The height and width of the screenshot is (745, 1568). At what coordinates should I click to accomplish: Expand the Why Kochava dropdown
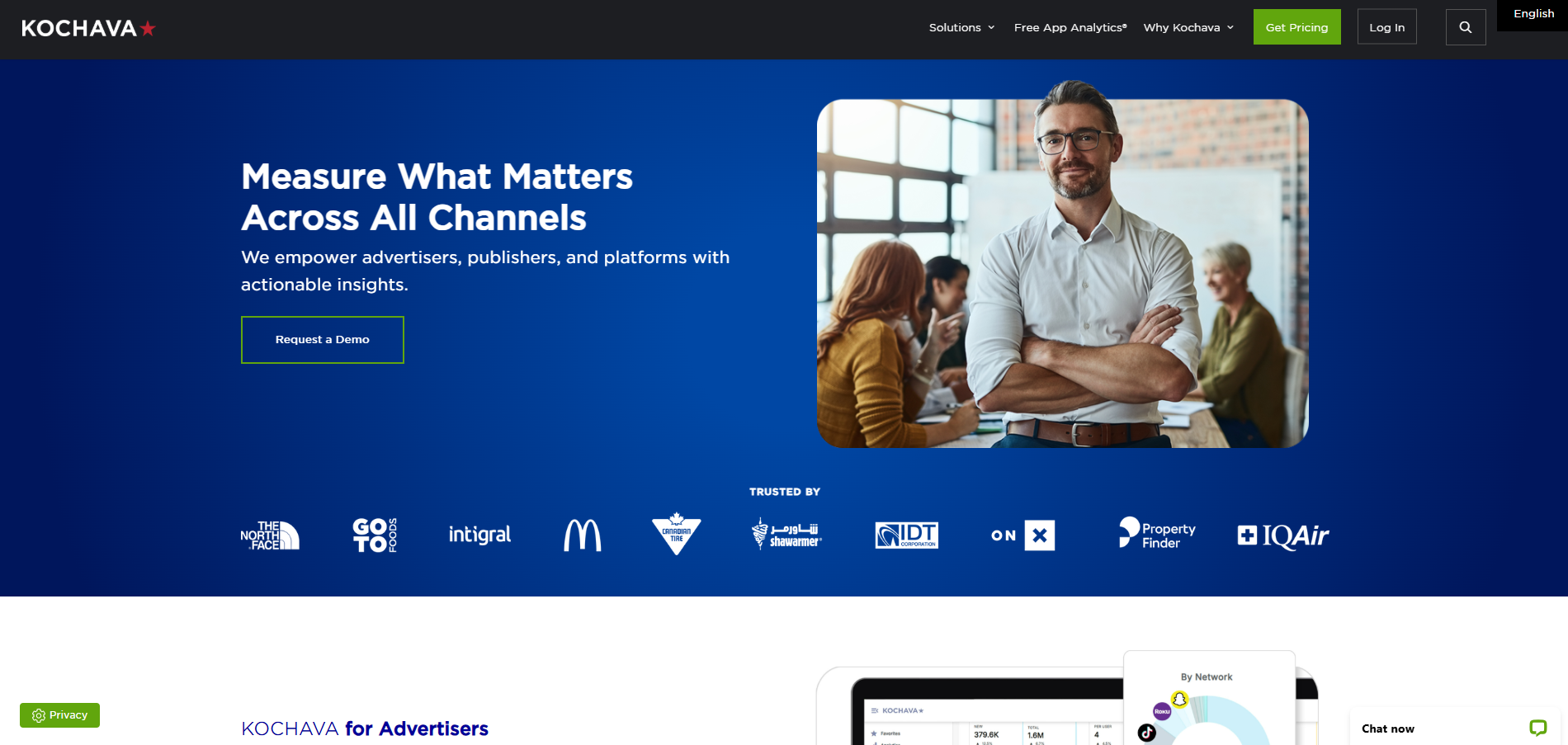coord(1188,27)
